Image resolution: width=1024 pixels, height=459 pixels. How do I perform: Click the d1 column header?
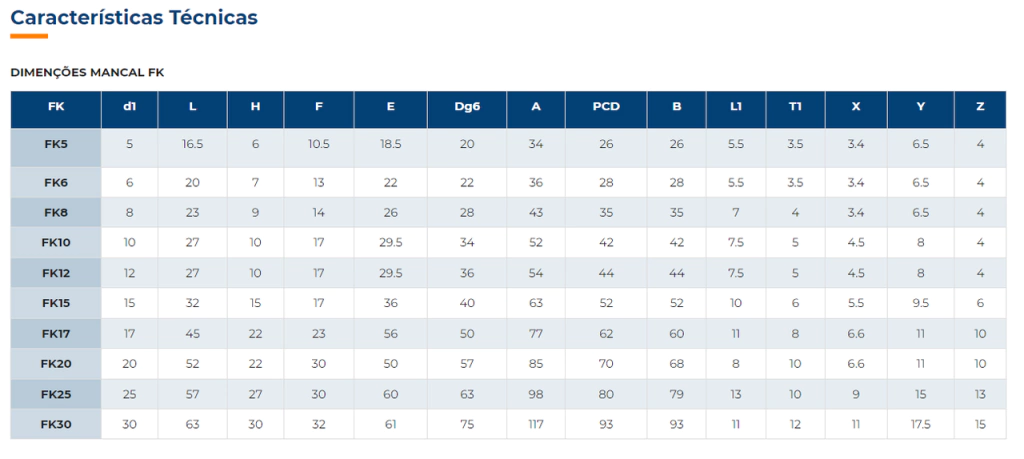click(x=129, y=108)
